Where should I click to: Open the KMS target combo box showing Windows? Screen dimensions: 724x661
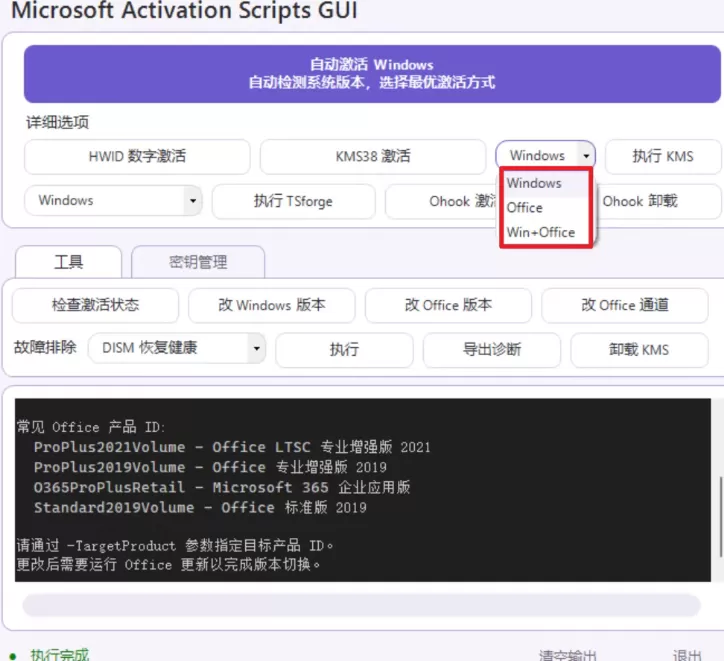click(x=545, y=156)
